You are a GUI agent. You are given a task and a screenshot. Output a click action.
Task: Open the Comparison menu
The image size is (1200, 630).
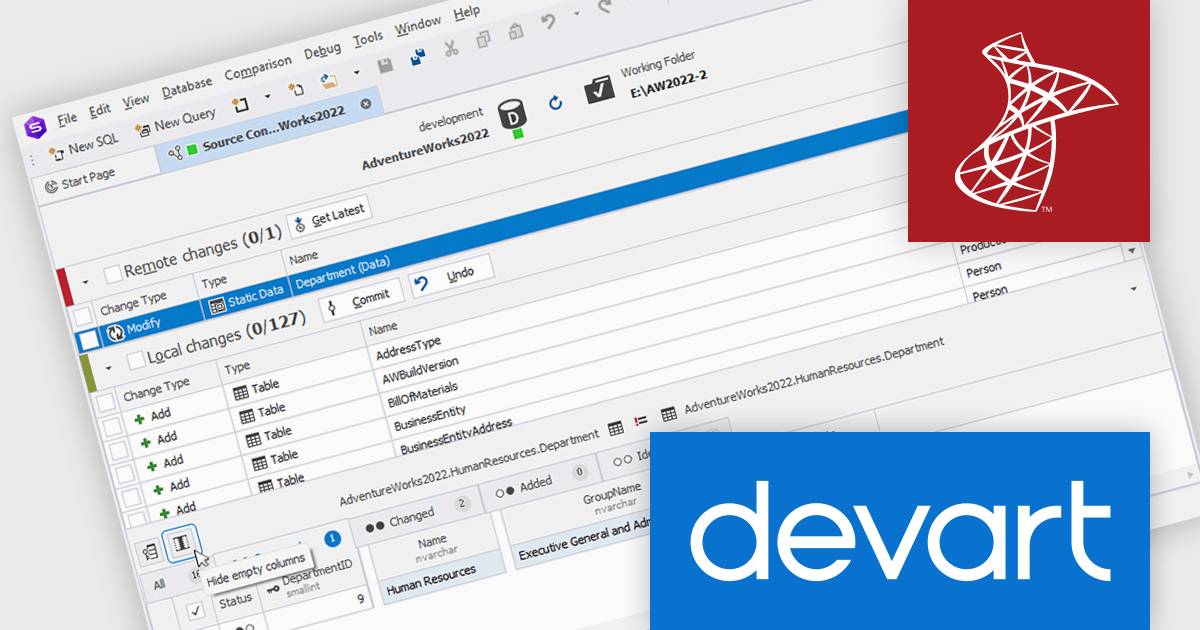(258, 68)
